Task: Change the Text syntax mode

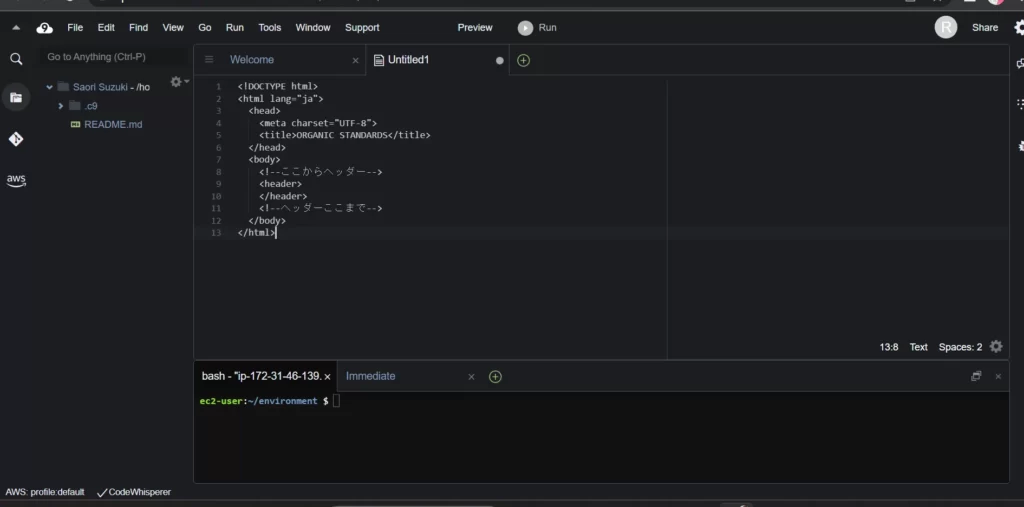Action: point(918,347)
